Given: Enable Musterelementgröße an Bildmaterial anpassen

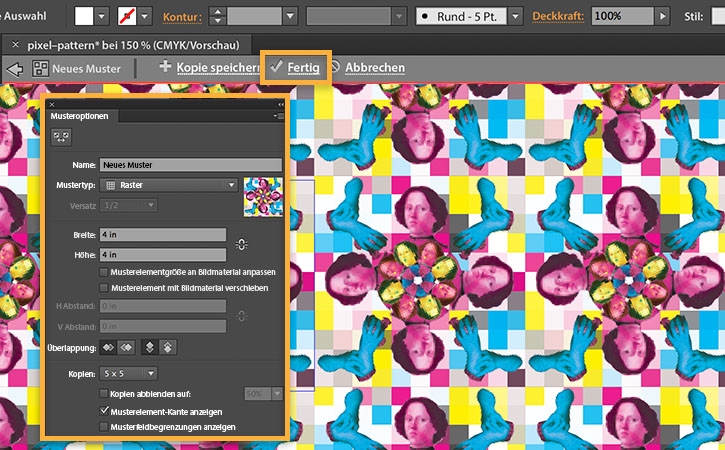Looking at the screenshot, I should (104, 272).
